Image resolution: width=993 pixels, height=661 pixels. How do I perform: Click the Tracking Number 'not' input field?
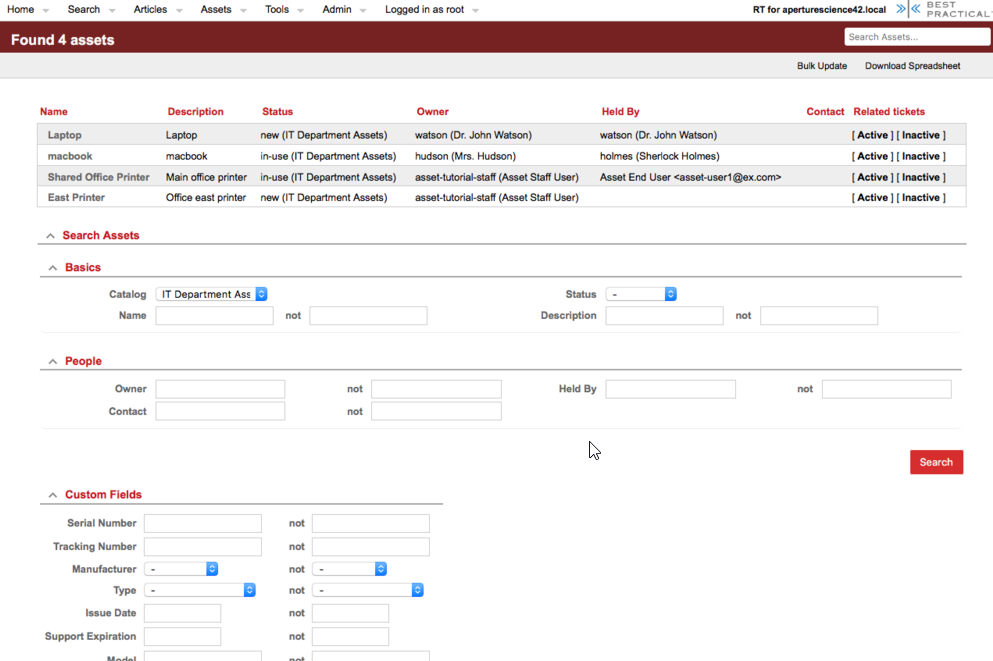(370, 546)
